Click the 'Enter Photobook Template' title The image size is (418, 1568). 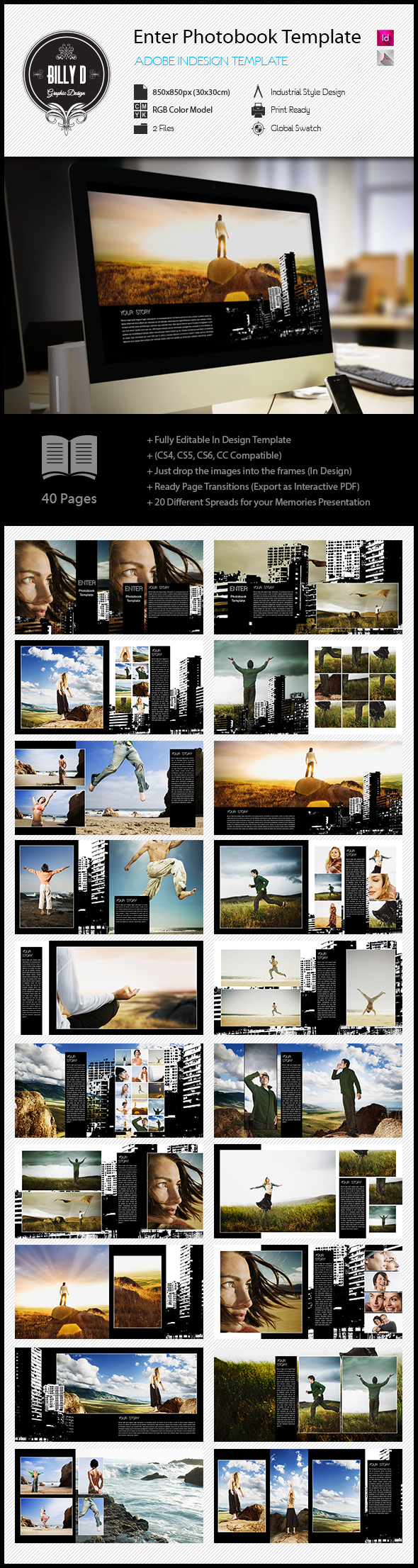point(247,37)
